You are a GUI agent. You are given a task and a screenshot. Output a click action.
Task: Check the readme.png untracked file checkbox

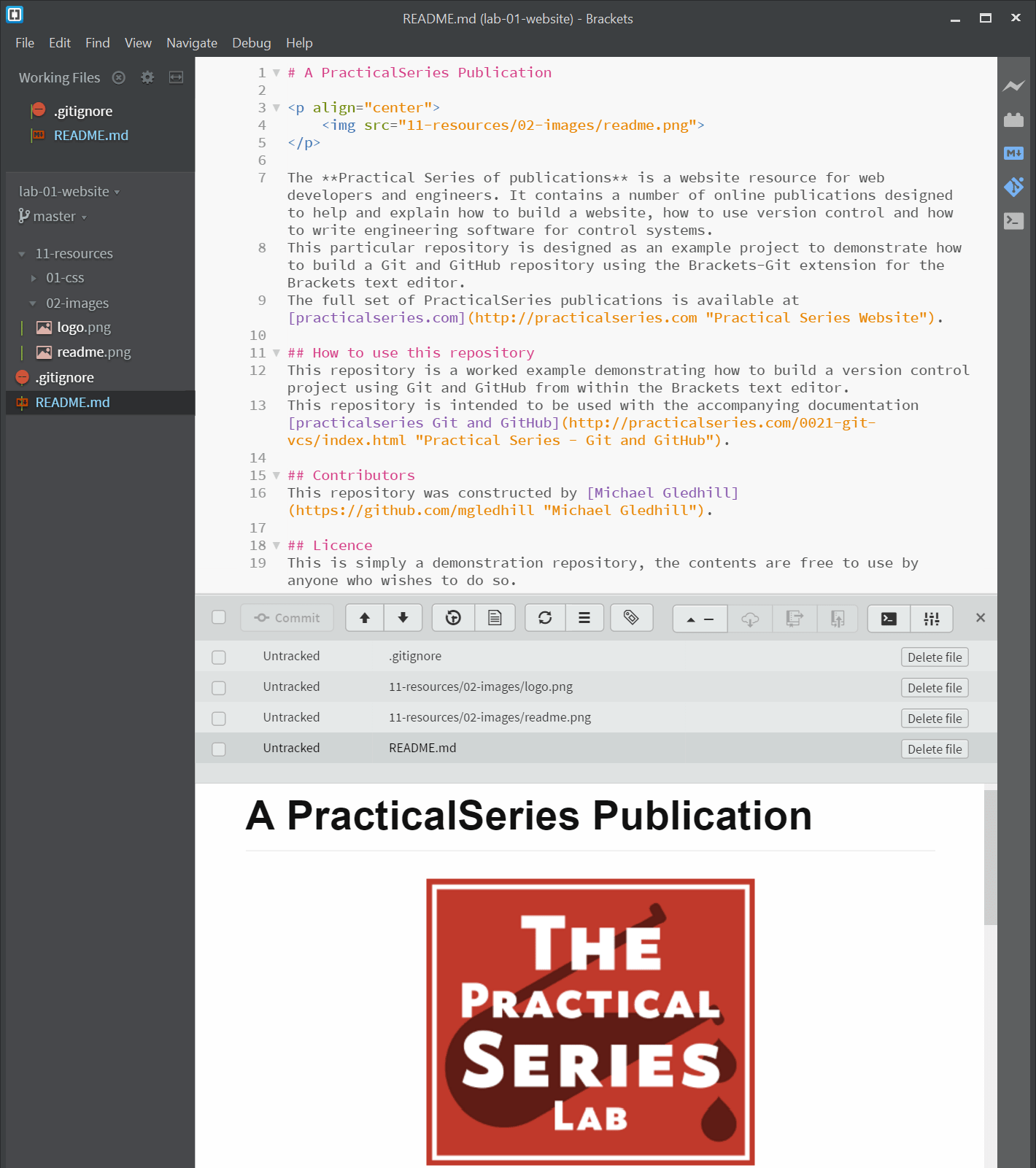pos(219,719)
